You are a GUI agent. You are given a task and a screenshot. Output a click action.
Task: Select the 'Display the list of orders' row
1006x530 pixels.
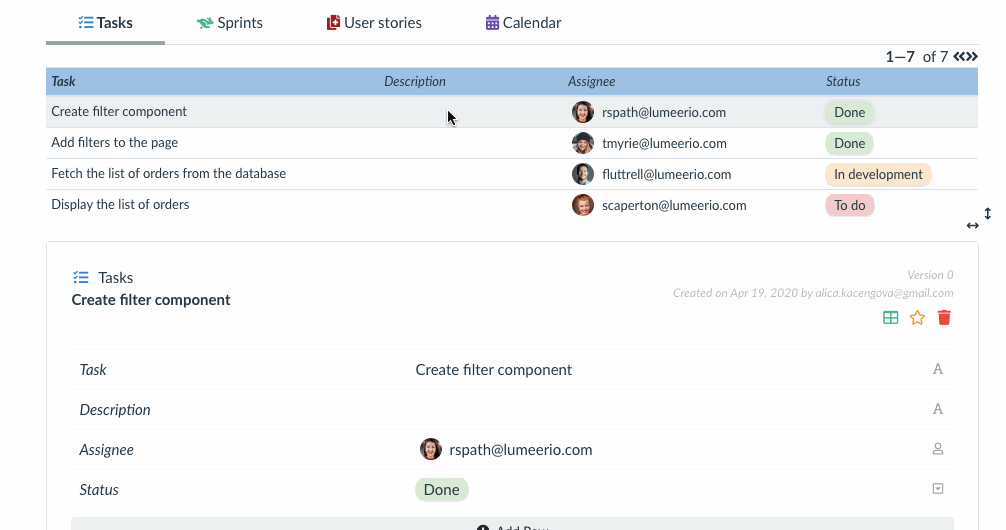tap(512, 205)
